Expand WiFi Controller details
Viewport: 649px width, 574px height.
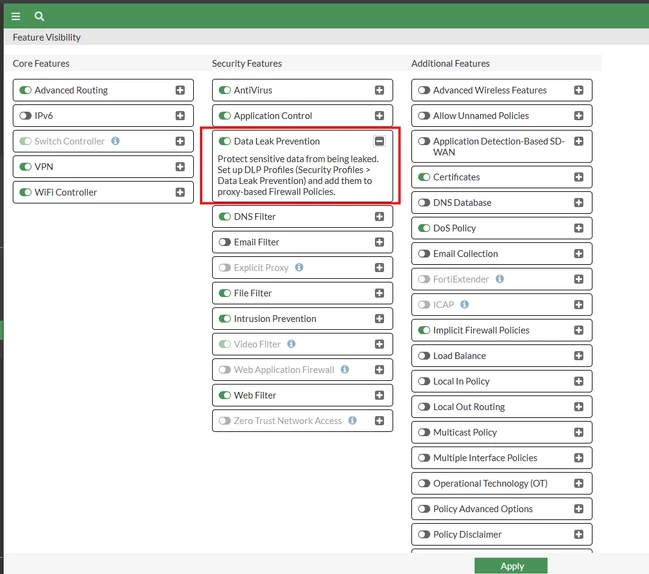pyautogui.click(x=180, y=192)
